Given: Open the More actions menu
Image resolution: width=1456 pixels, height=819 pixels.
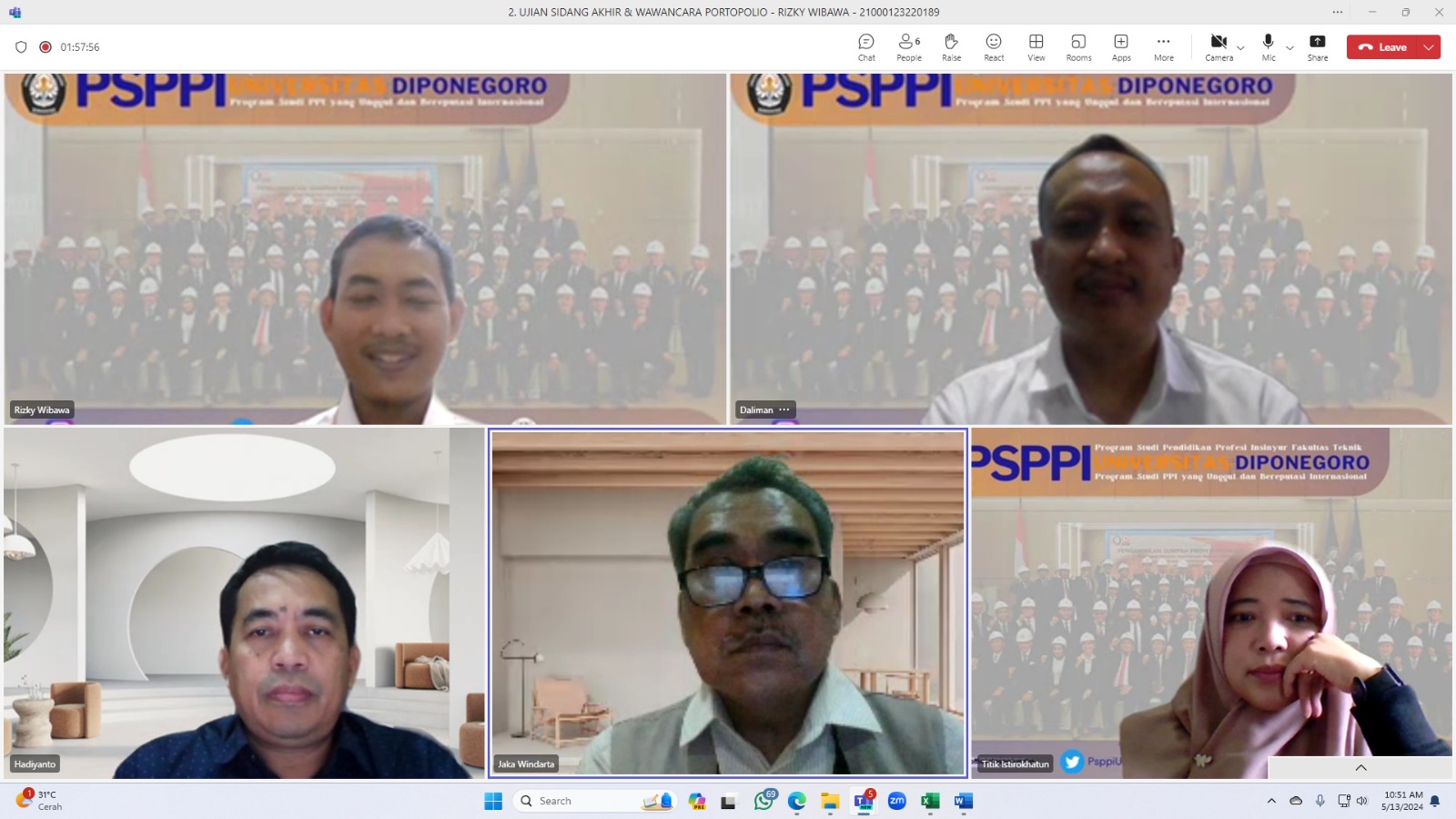Looking at the screenshot, I should pos(1163,47).
